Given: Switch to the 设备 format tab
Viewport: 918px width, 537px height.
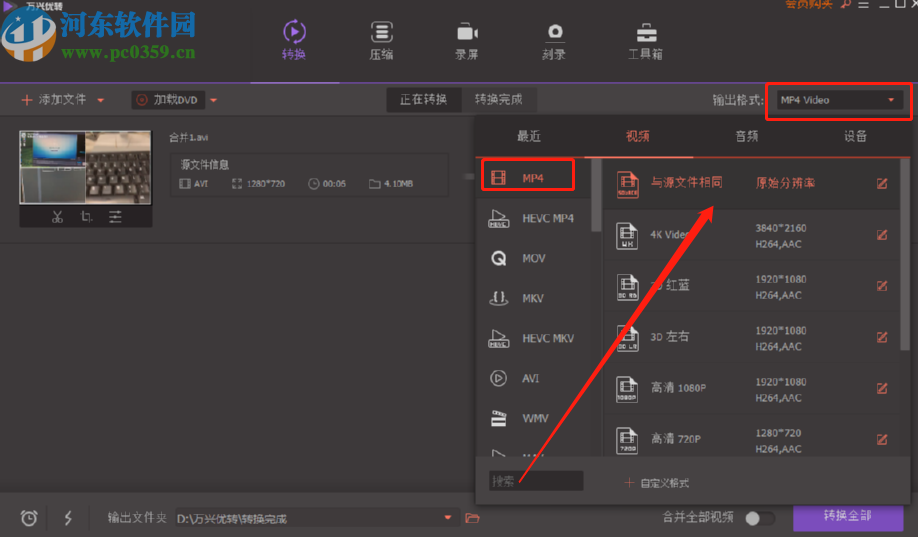Looking at the screenshot, I should click(x=855, y=136).
